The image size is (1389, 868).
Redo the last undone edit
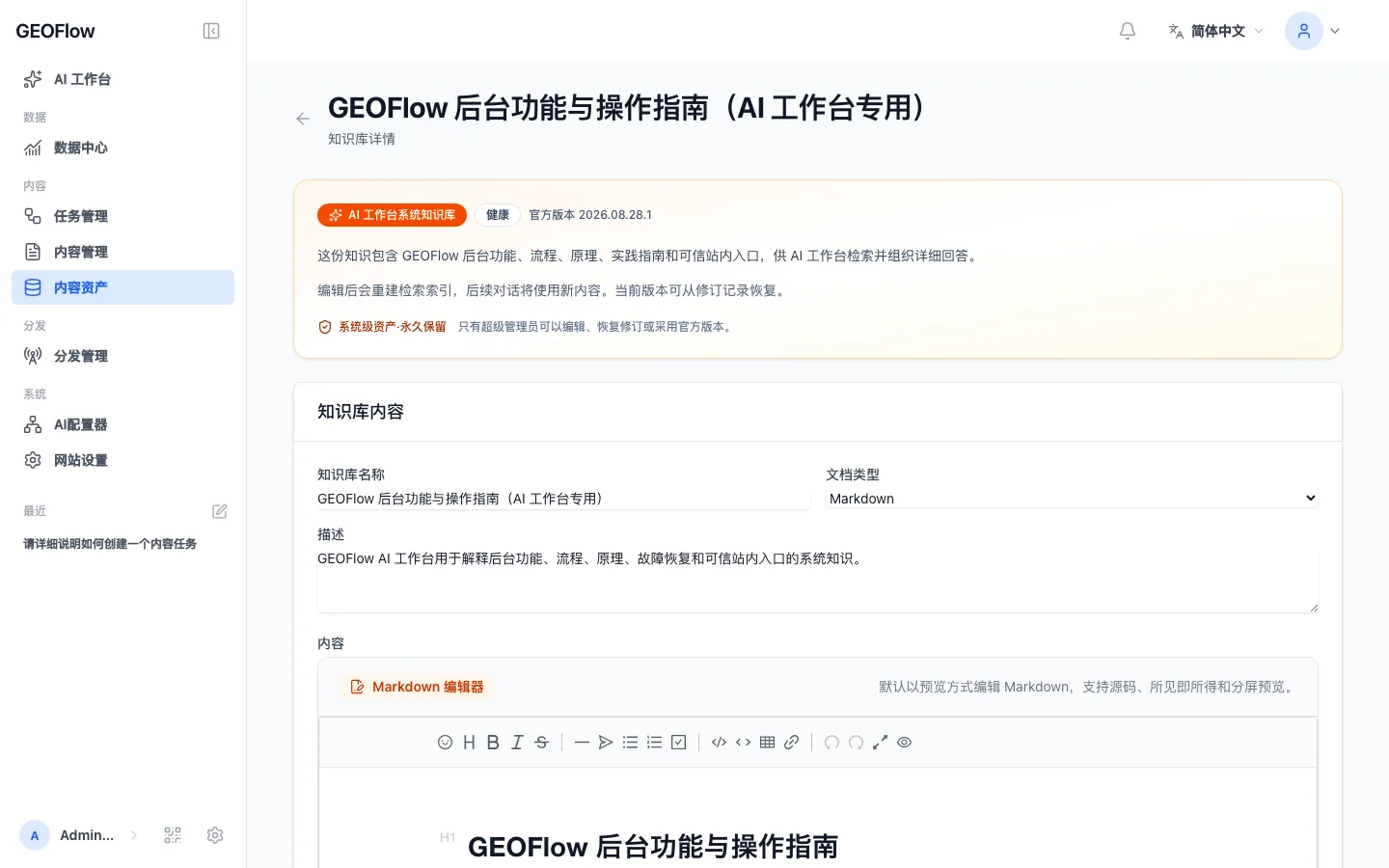point(856,743)
